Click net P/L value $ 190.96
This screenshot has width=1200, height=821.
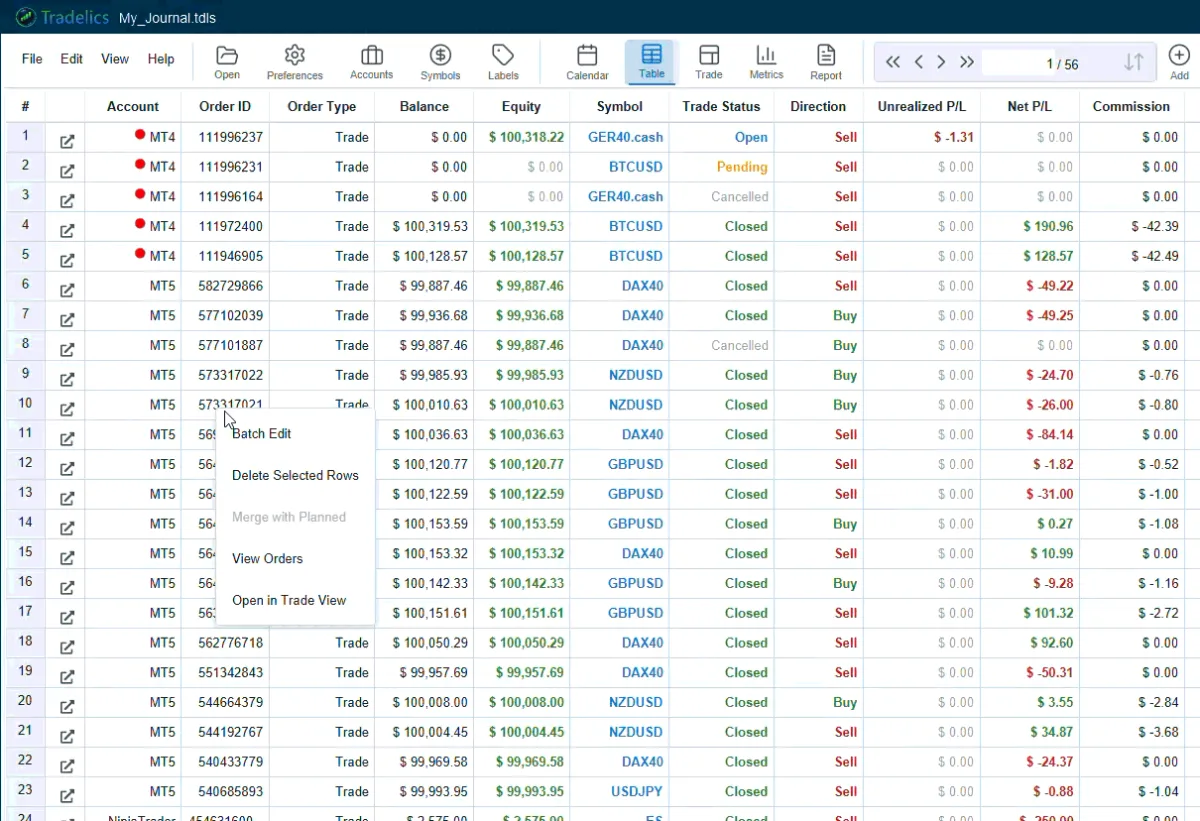1048,226
